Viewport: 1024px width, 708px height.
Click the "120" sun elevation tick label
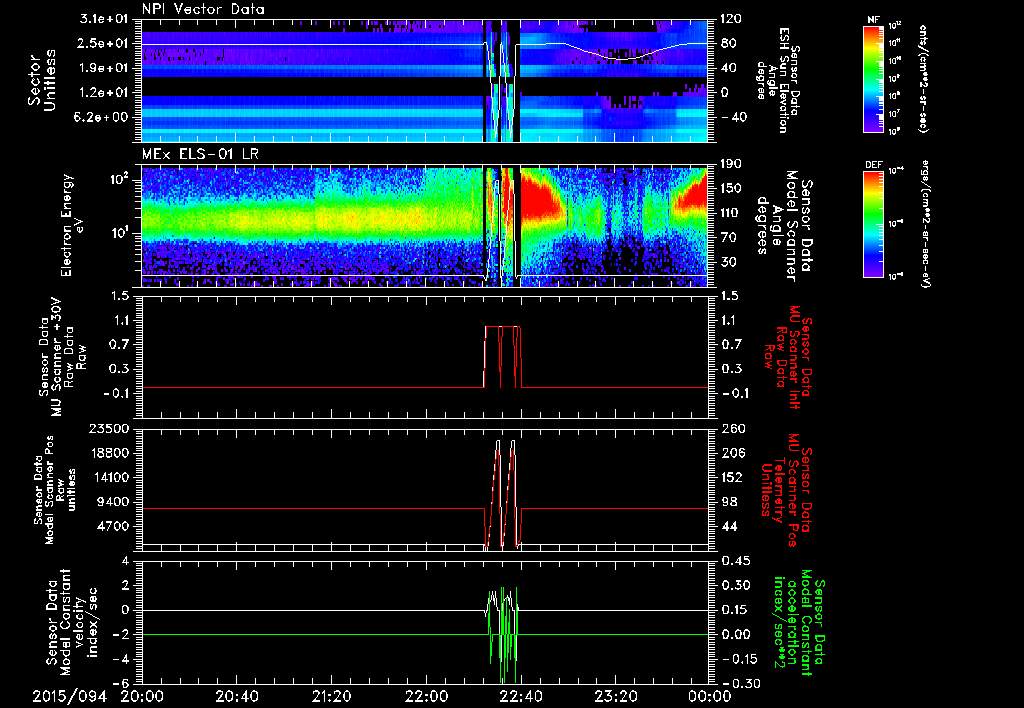tap(731, 19)
